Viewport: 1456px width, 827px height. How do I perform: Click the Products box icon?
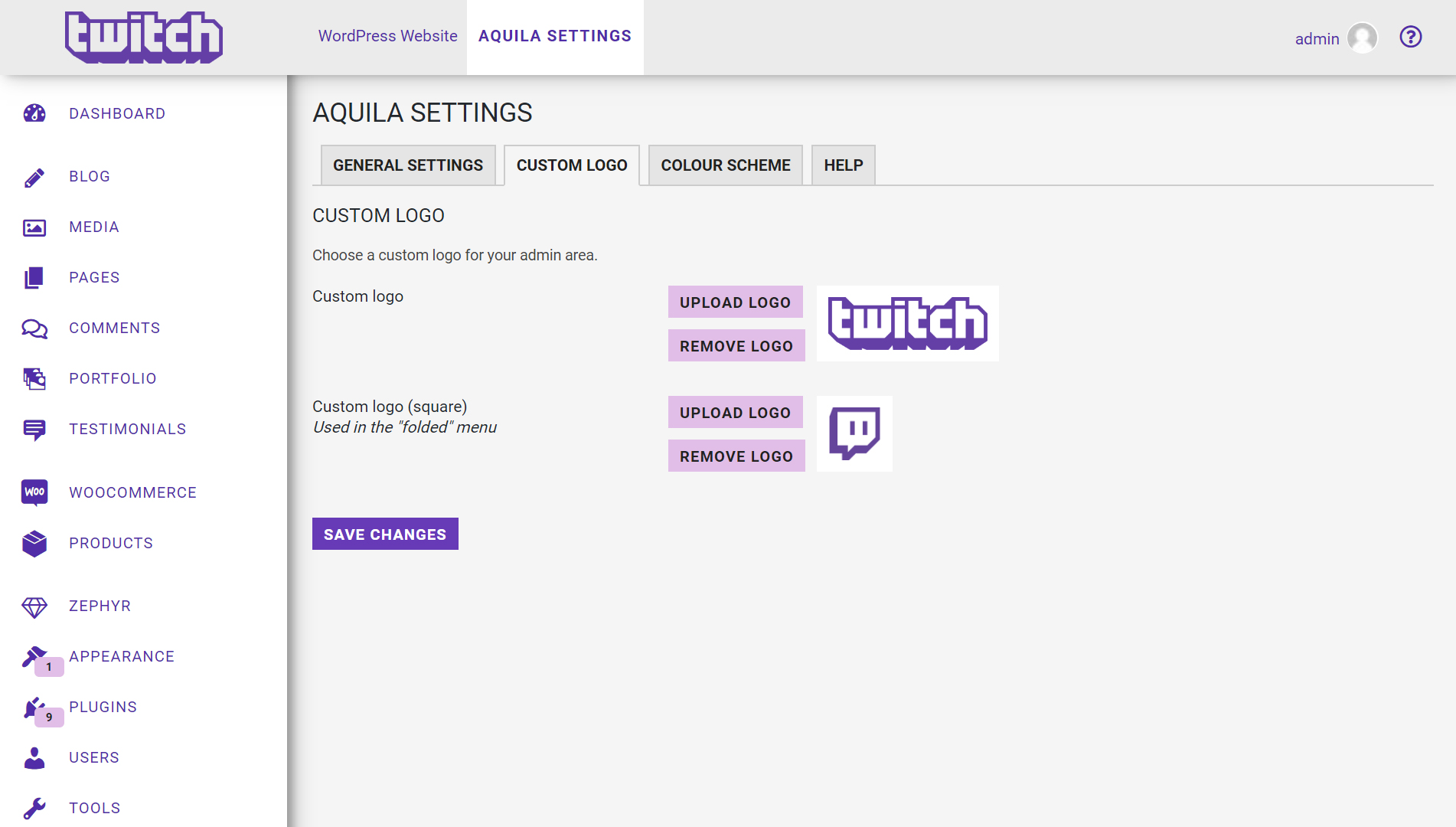coord(34,544)
